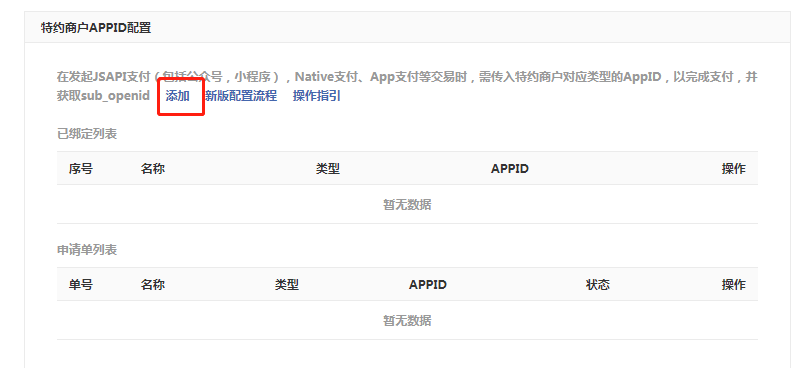This screenshot has width=796, height=368.
Task: Click 操作 header in the 申请单列表 table
Action: click(734, 284)
